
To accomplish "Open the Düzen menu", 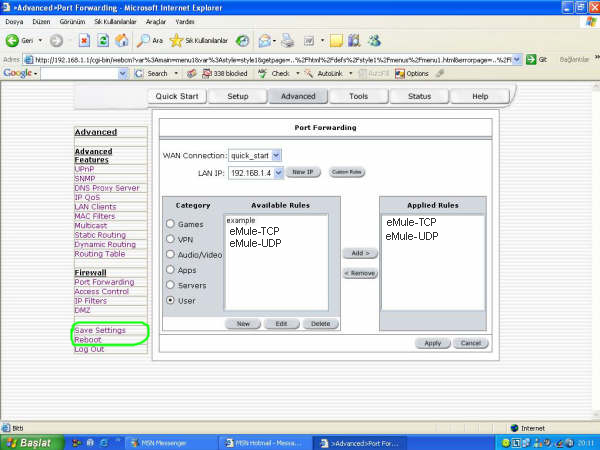I will (41, 22).
